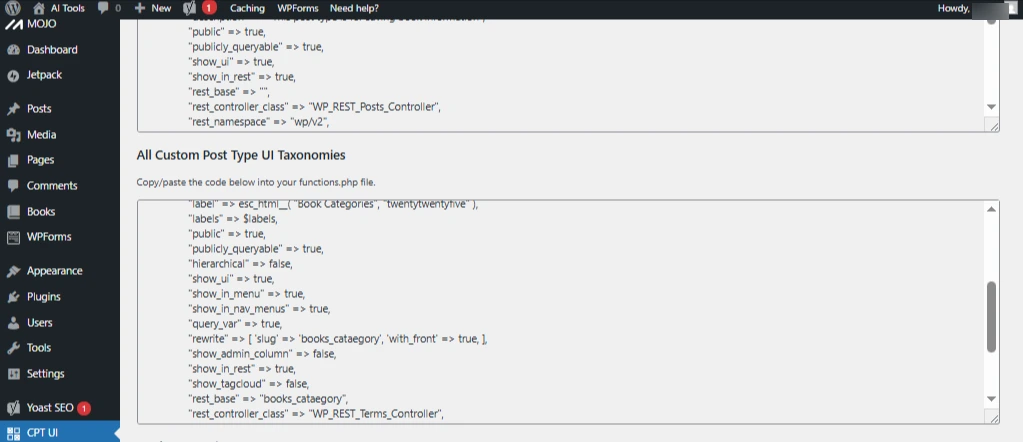Viewport: 1023px width, 442px height.
Task: Open the Caching admin bar menu
Action: click(247, 8)
